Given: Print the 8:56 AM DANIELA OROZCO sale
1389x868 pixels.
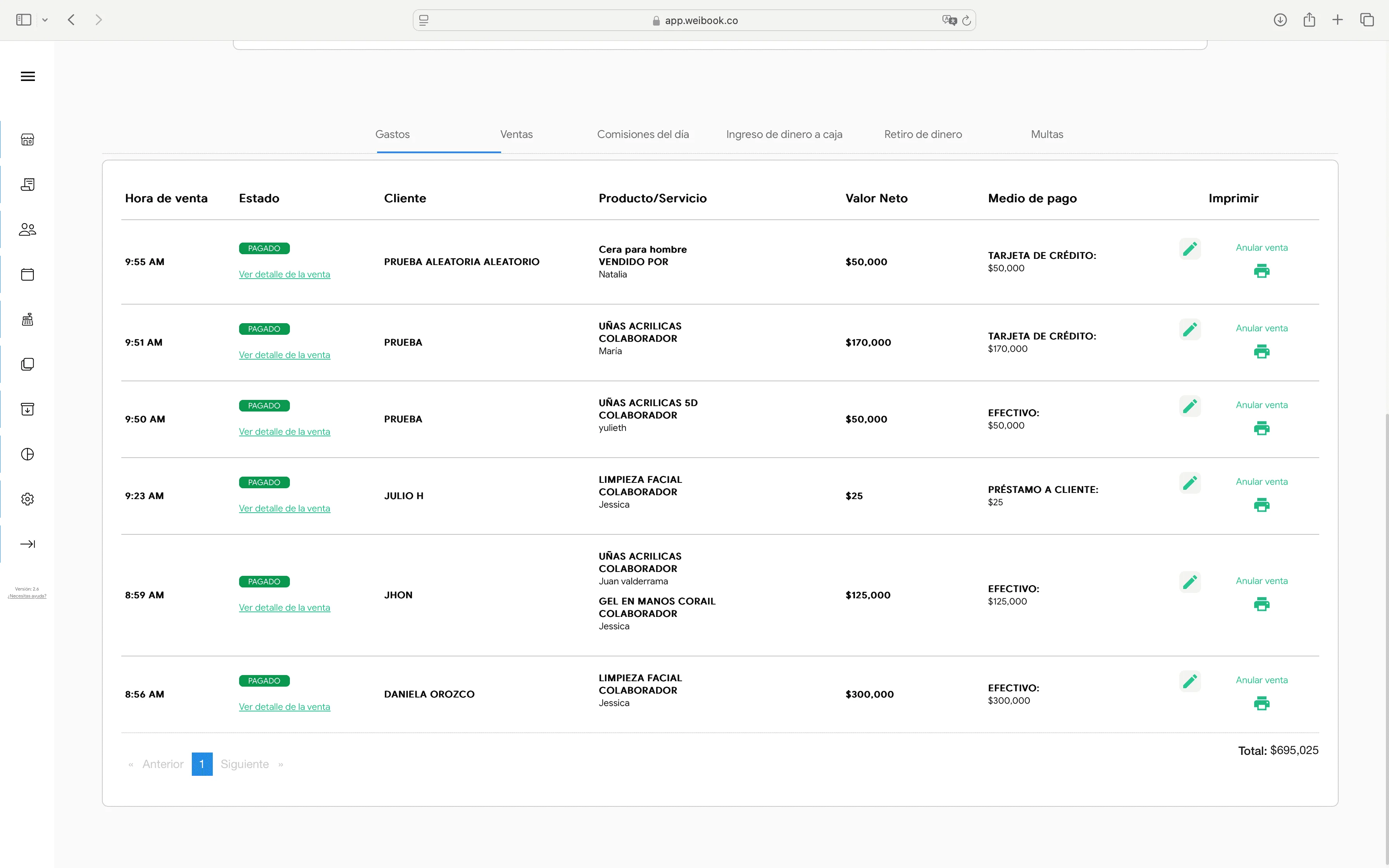Looking at the screenshot, I should pyautogui.click(x=1262, y=703).
